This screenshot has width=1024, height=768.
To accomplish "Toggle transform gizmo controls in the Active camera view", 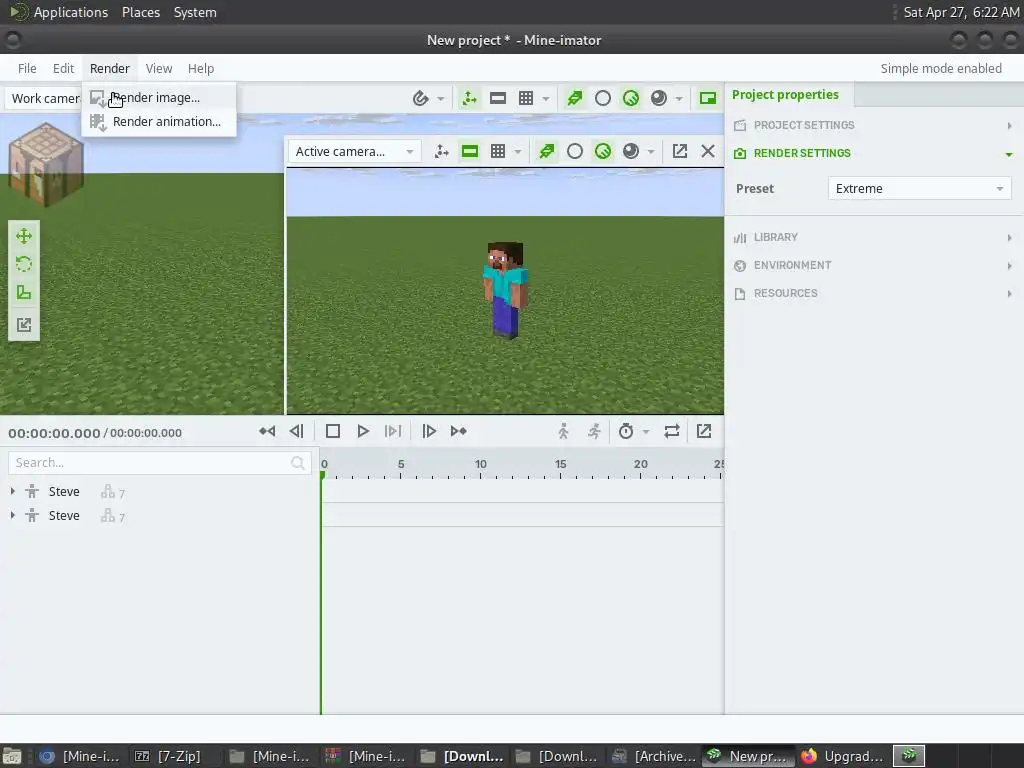I will point(441,152).
